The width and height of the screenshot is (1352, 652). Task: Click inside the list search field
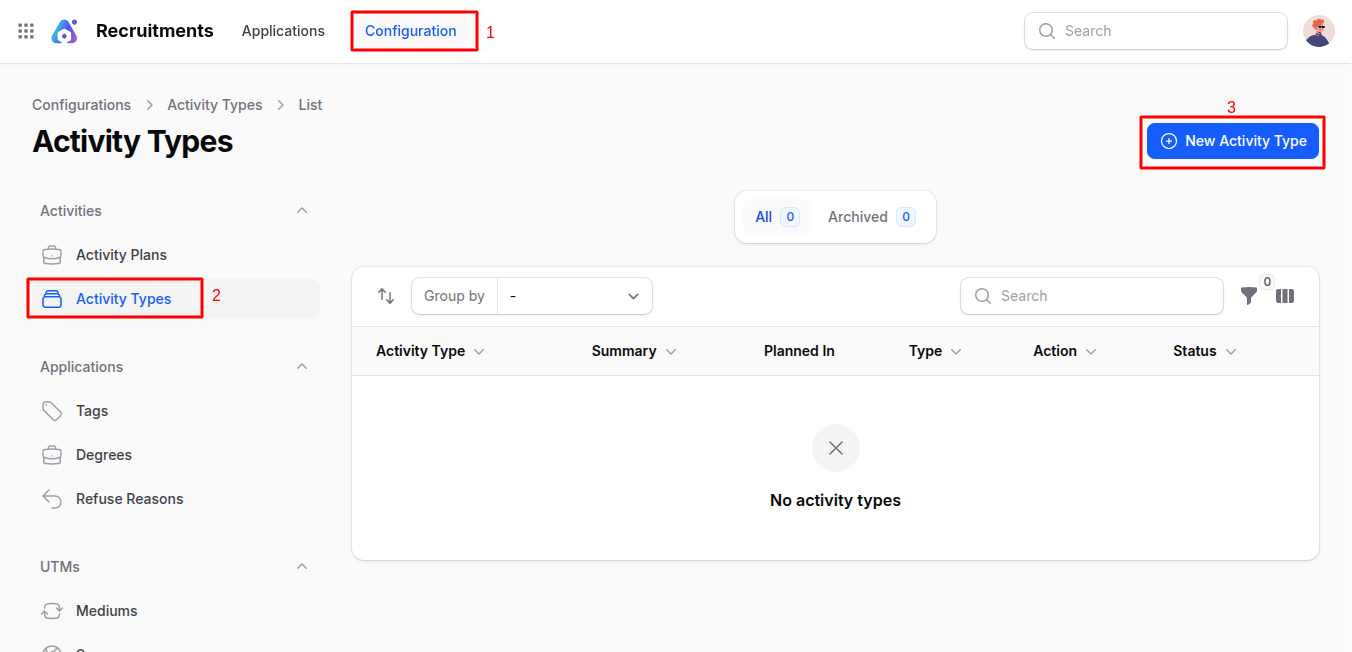[x=1091, y=296]
